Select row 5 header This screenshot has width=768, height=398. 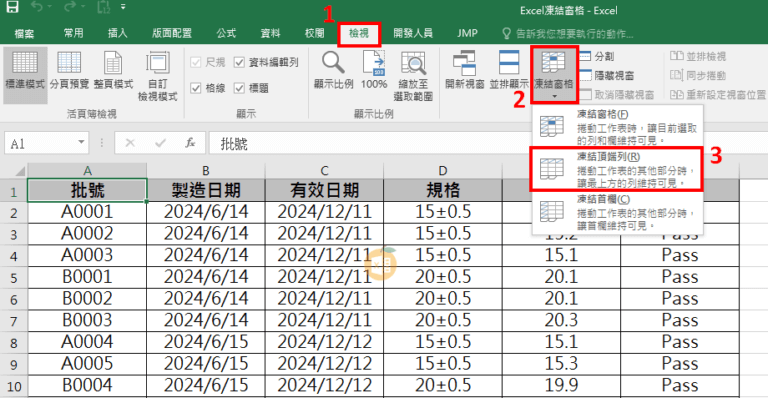14,278
